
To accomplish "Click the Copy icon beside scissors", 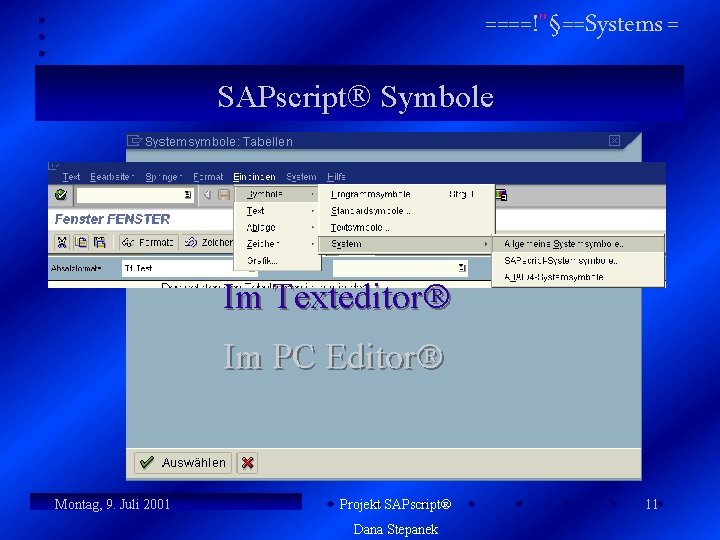I will pyautogui.click(x=81, y=242).
